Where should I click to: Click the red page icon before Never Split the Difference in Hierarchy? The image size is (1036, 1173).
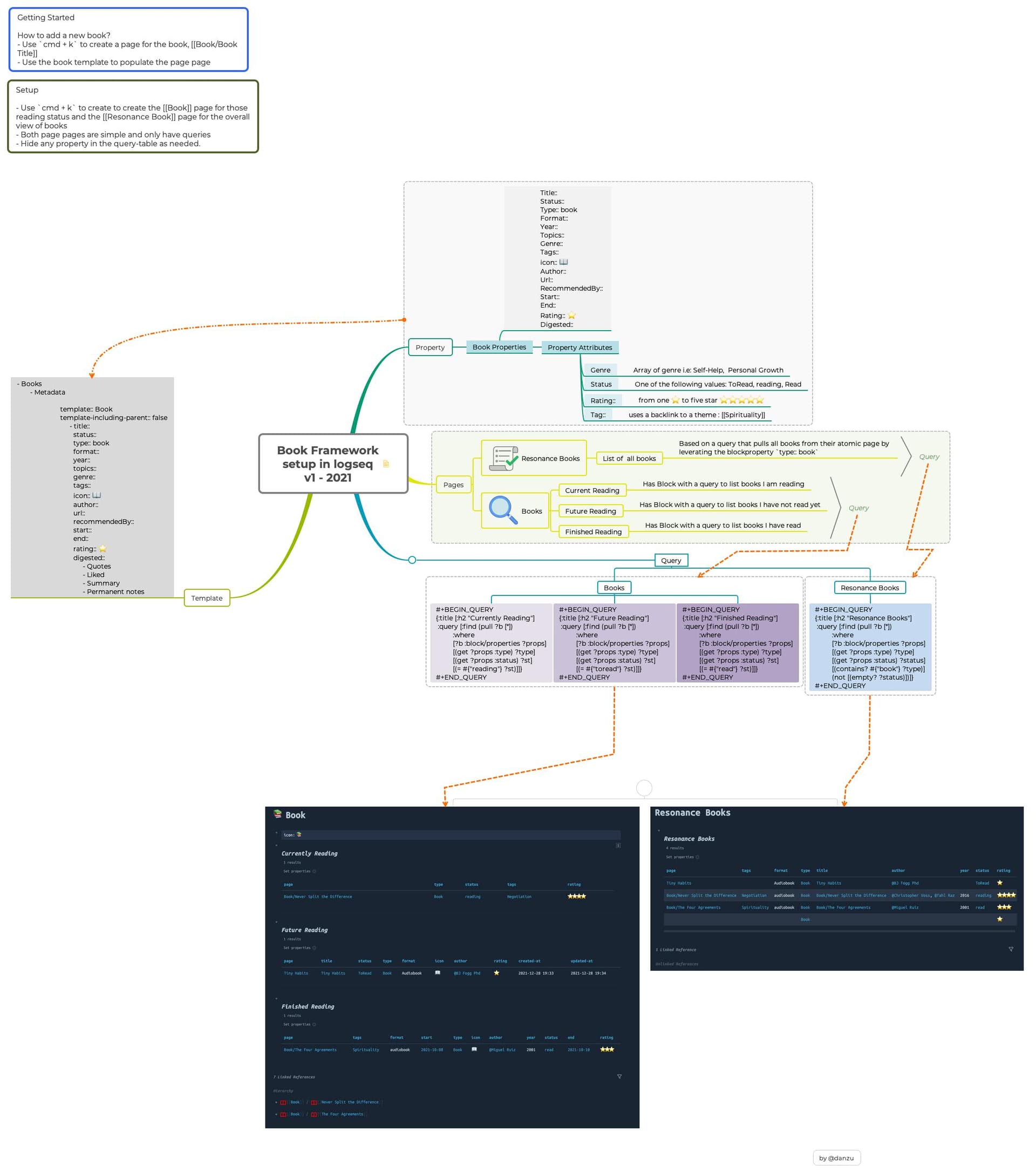coord(314,1102)
